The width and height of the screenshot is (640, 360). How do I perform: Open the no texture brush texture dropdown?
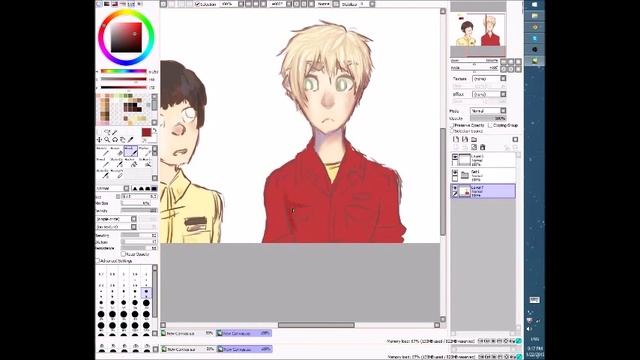(133, 227)
